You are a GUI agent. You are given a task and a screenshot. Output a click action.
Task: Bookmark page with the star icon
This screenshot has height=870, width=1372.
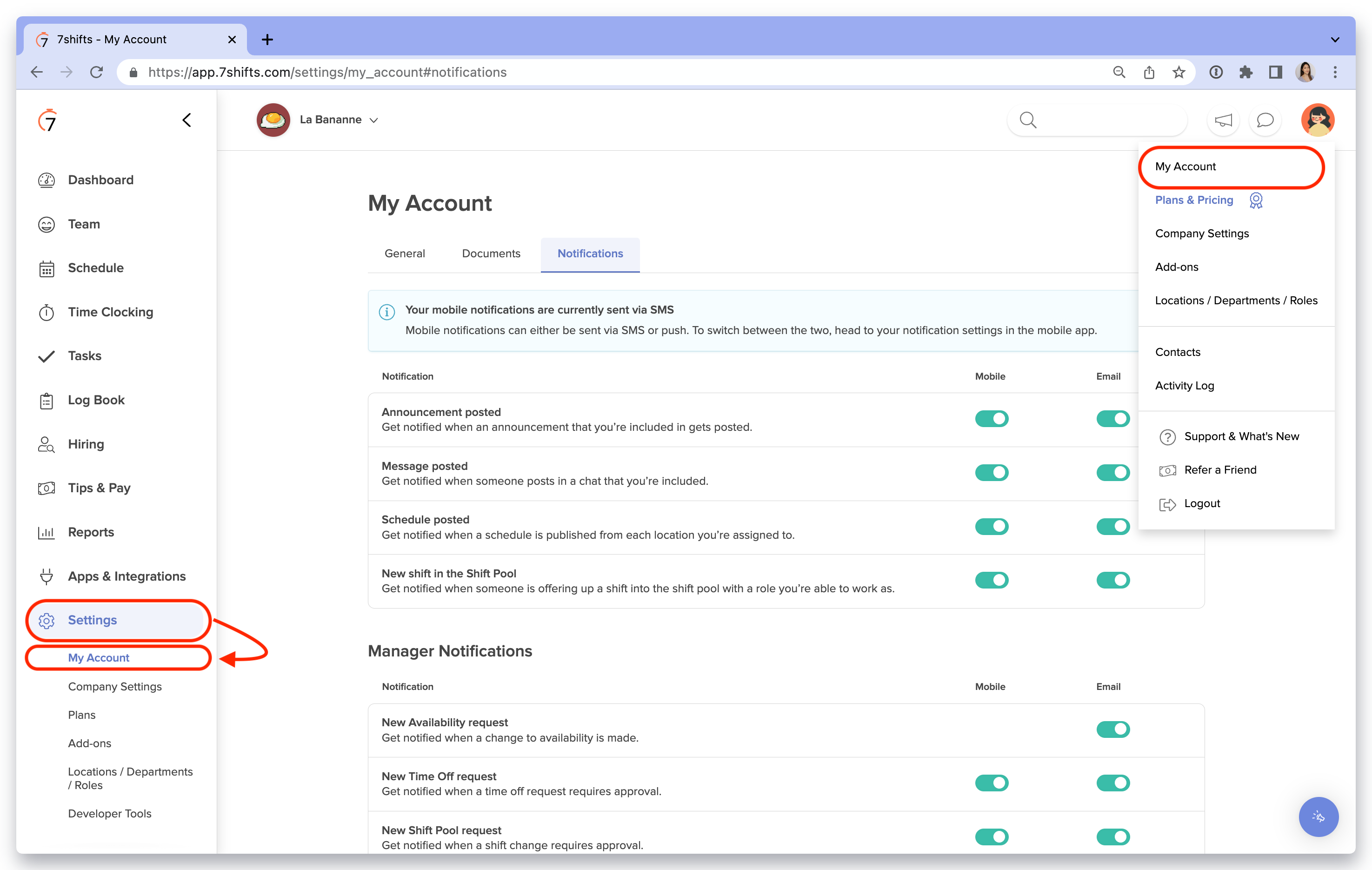pos(1179,73)
